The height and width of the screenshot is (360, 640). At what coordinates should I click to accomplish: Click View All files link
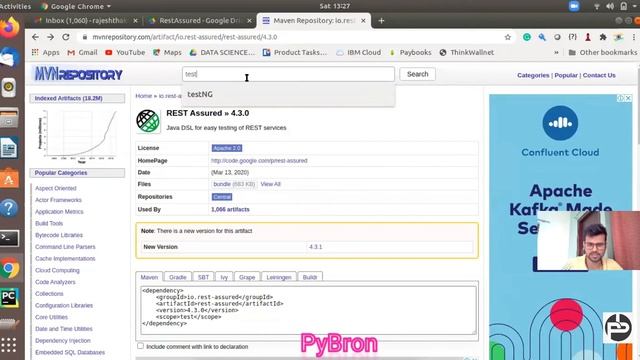click(270, 184)
